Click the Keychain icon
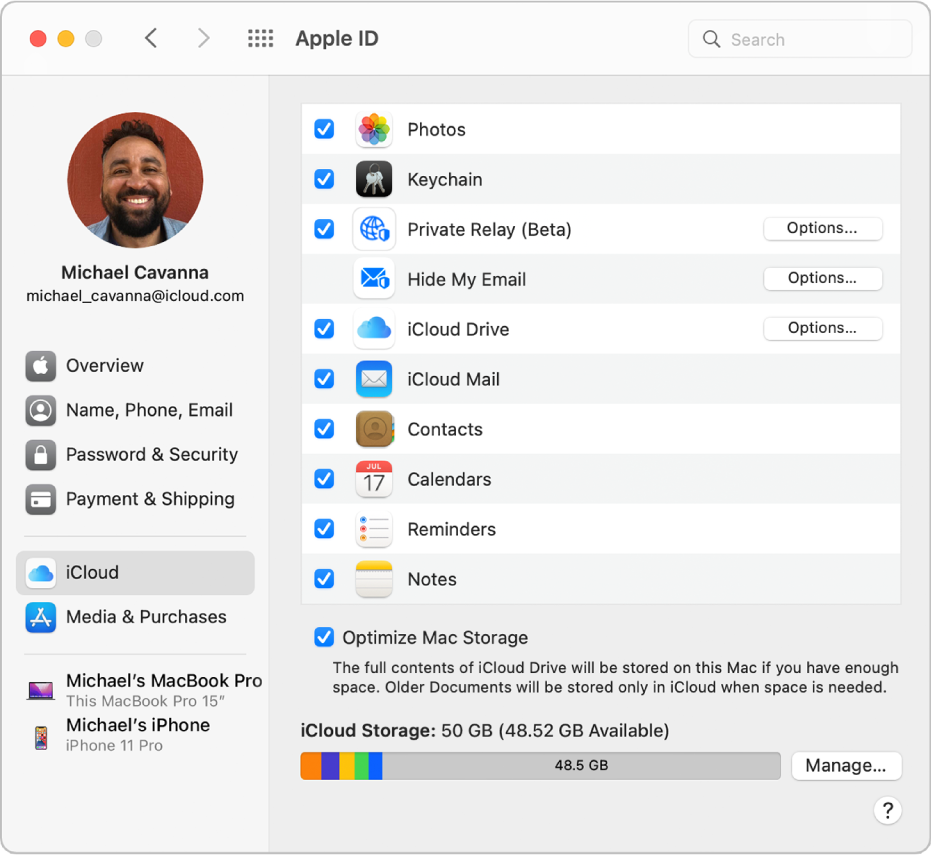Image resolution: width=931 pixels, height=857 pixels. pos(373,179)
